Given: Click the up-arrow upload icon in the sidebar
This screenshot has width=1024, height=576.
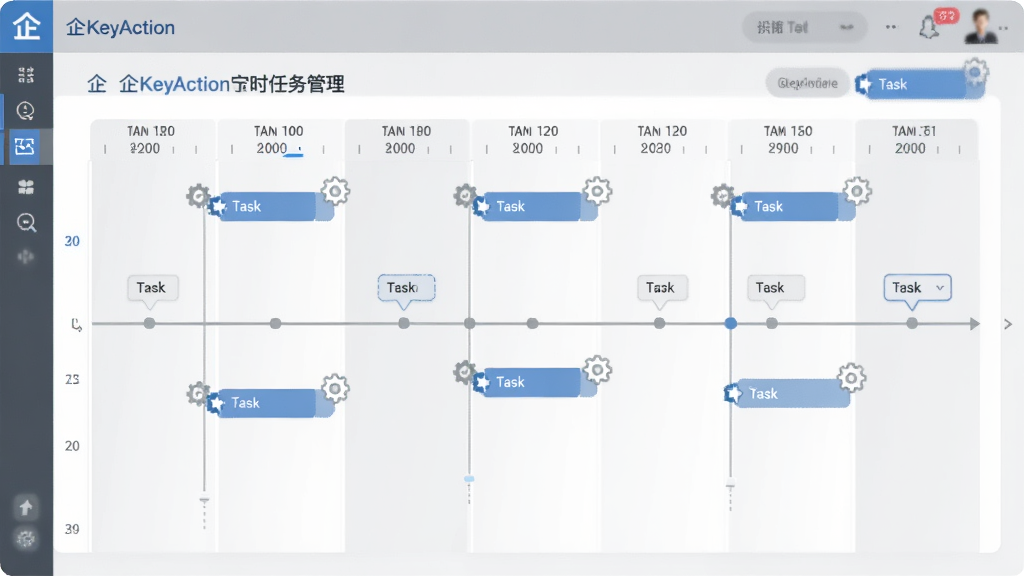Looking at the screenshot, I should point(25,507).
